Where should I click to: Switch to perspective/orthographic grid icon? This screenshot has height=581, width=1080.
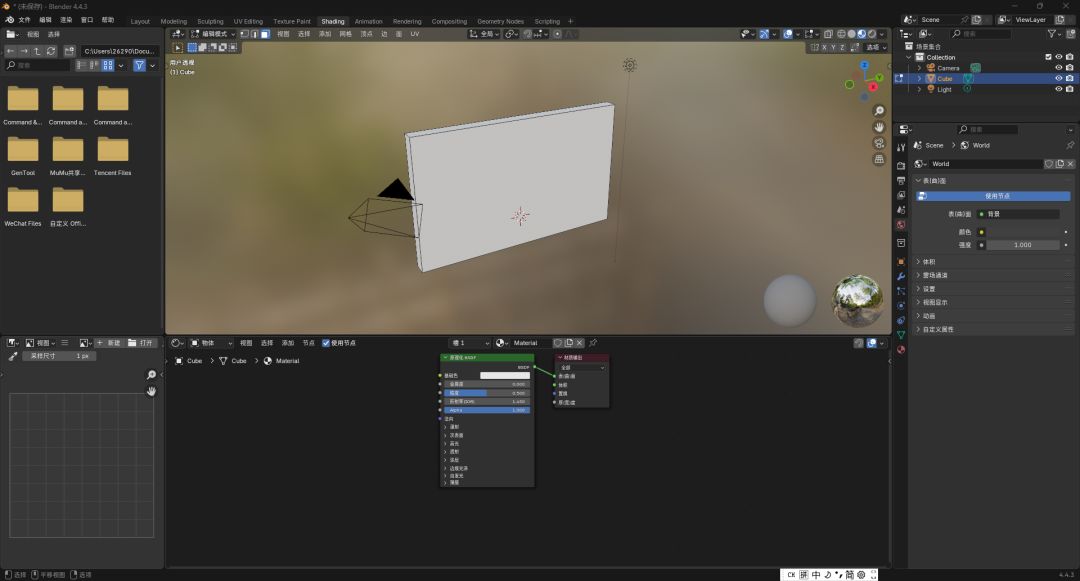pyautogui.click(x=879, y=159)
